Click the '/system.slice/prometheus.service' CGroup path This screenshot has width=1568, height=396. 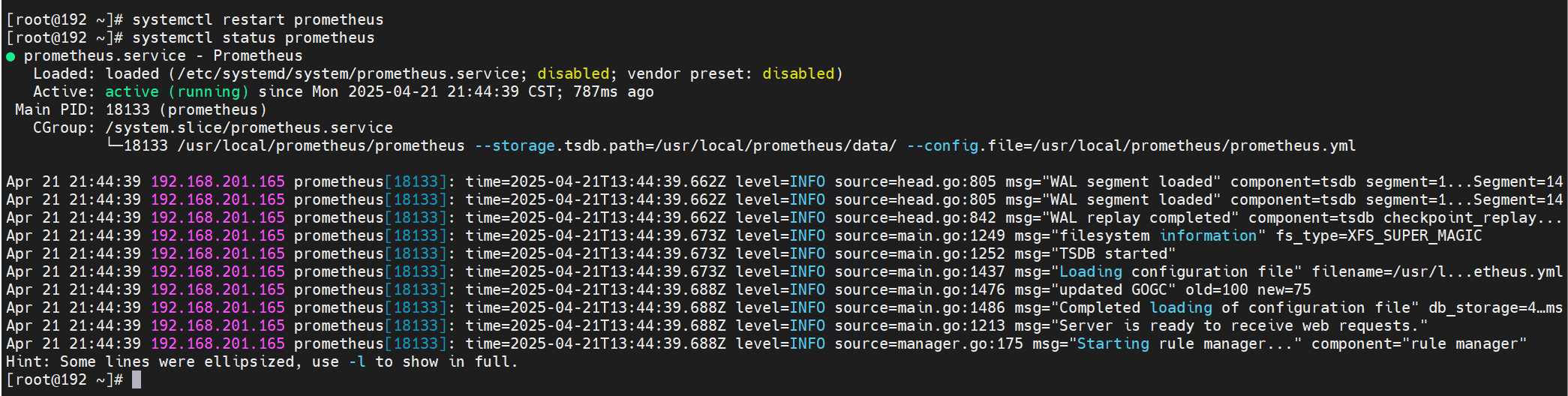tap(249, 127)
